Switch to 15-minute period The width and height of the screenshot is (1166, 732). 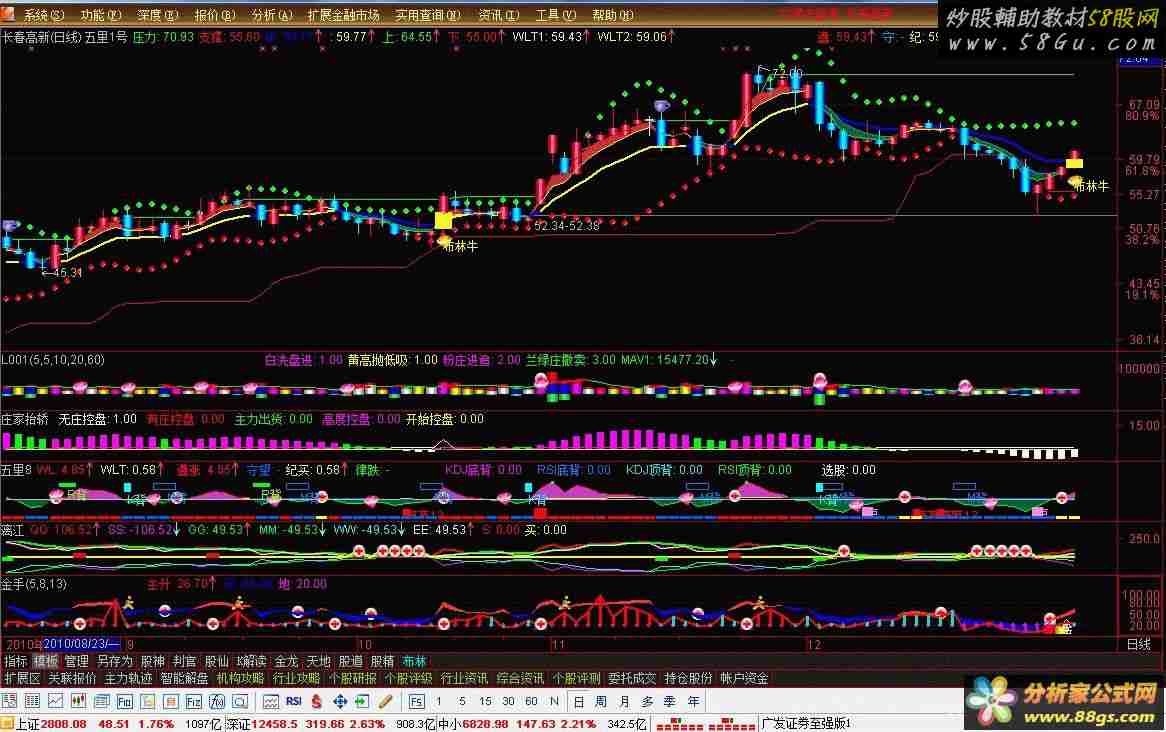click(485, 701)
